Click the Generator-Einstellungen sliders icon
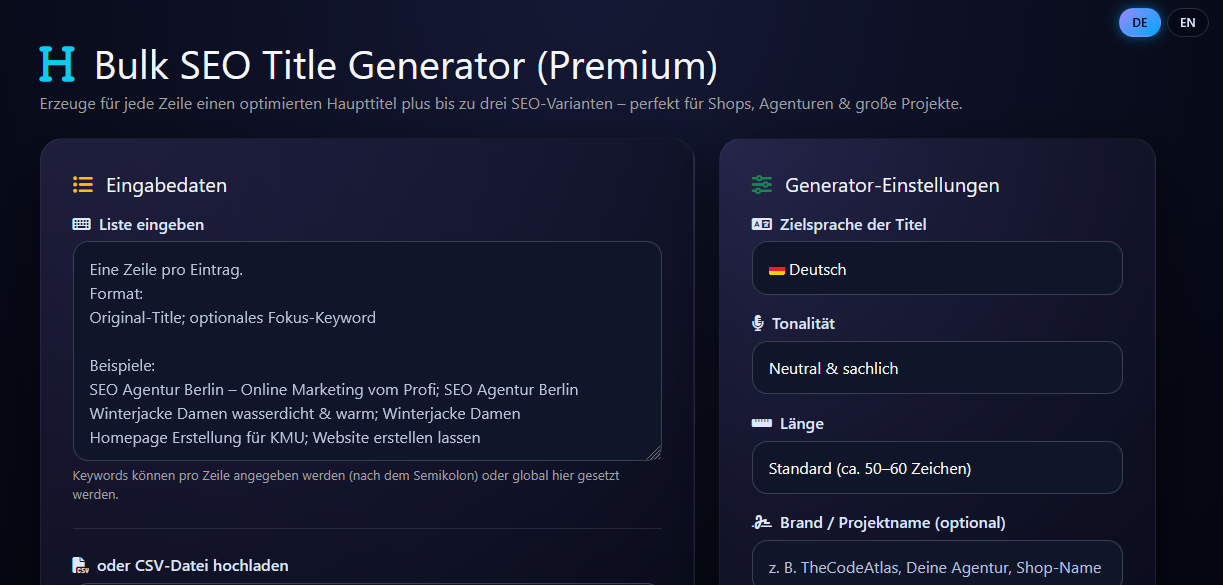 click(762, 185)
